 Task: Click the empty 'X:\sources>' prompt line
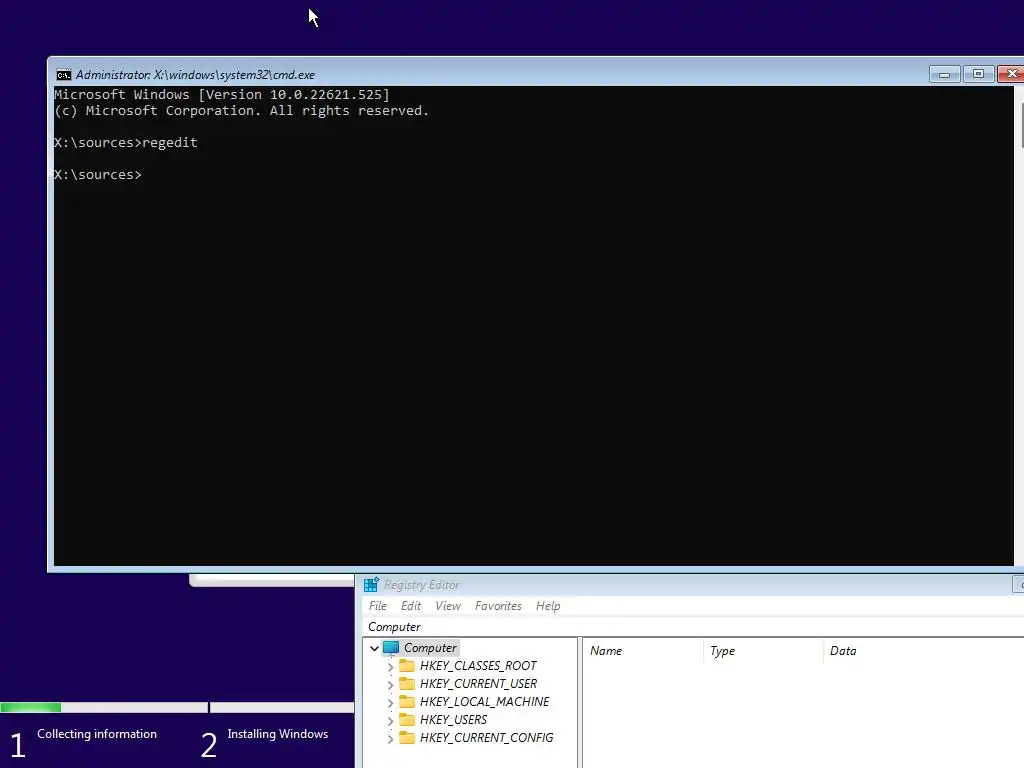(x=97, y=174)
